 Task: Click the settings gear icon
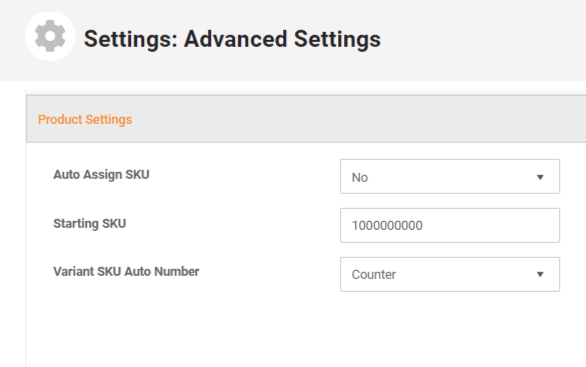[50, 36]
